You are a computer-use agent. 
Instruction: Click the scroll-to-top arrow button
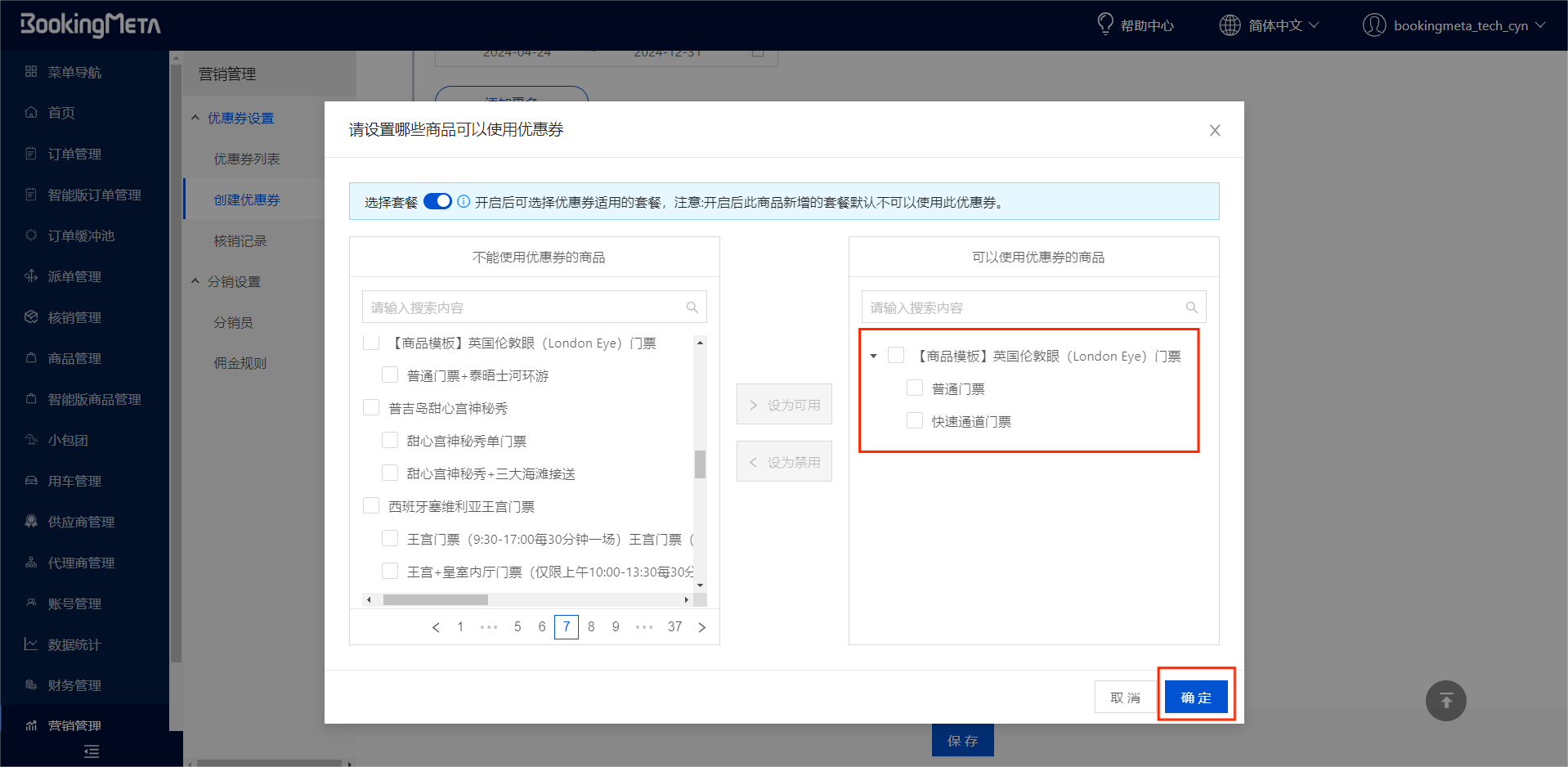pyautogui.click(x=1445, y=701)
